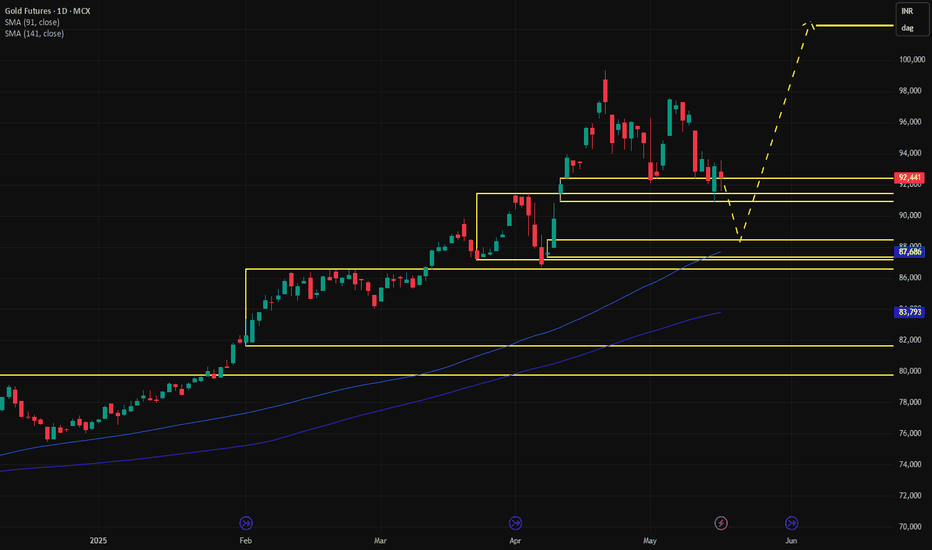Click the blue 87,686 SMA value label
The width and height of the screenshot is (932, 550).
point(909,252)
